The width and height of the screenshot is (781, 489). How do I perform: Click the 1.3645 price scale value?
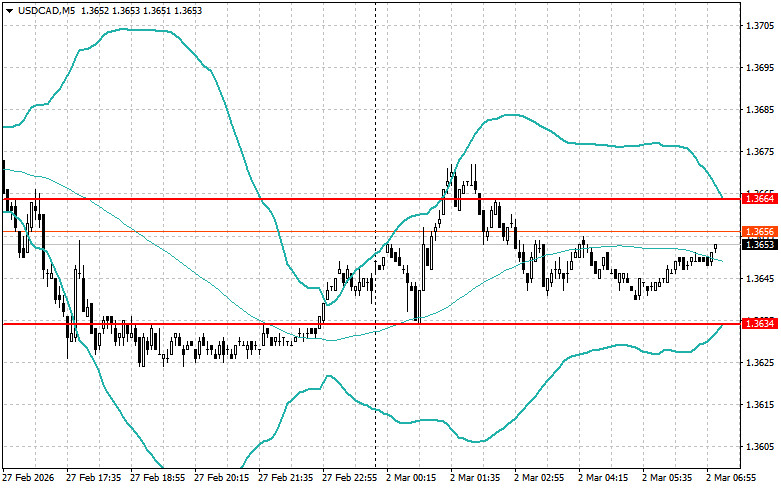click(x=761, y=278)
